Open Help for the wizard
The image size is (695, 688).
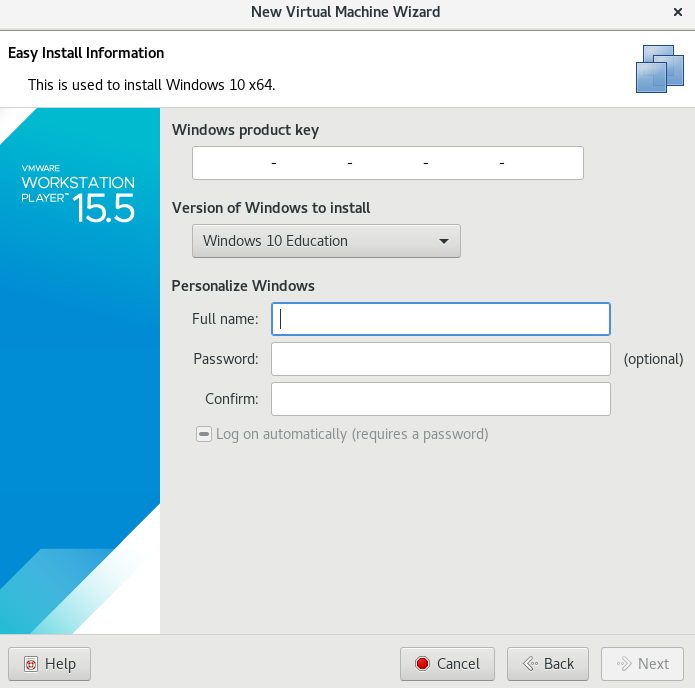point(49,664)
